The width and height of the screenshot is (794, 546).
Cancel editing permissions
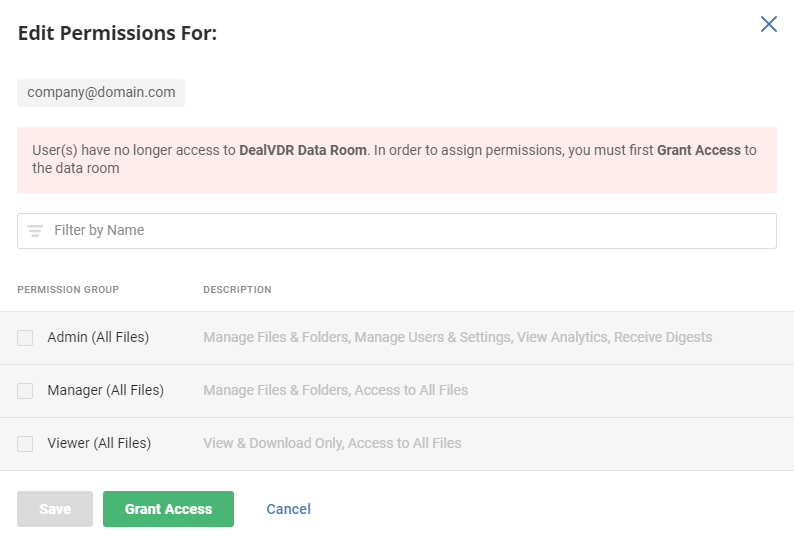pos(288,509)
